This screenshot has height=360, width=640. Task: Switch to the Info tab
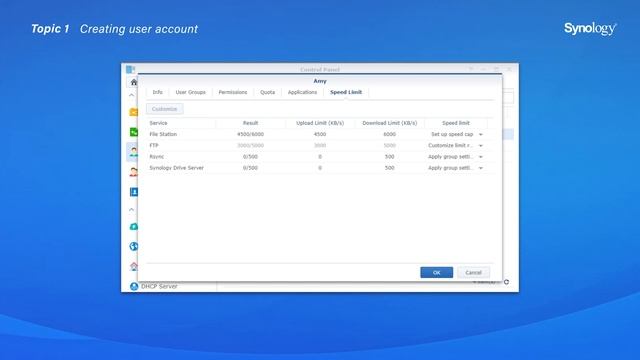point(158,92)
